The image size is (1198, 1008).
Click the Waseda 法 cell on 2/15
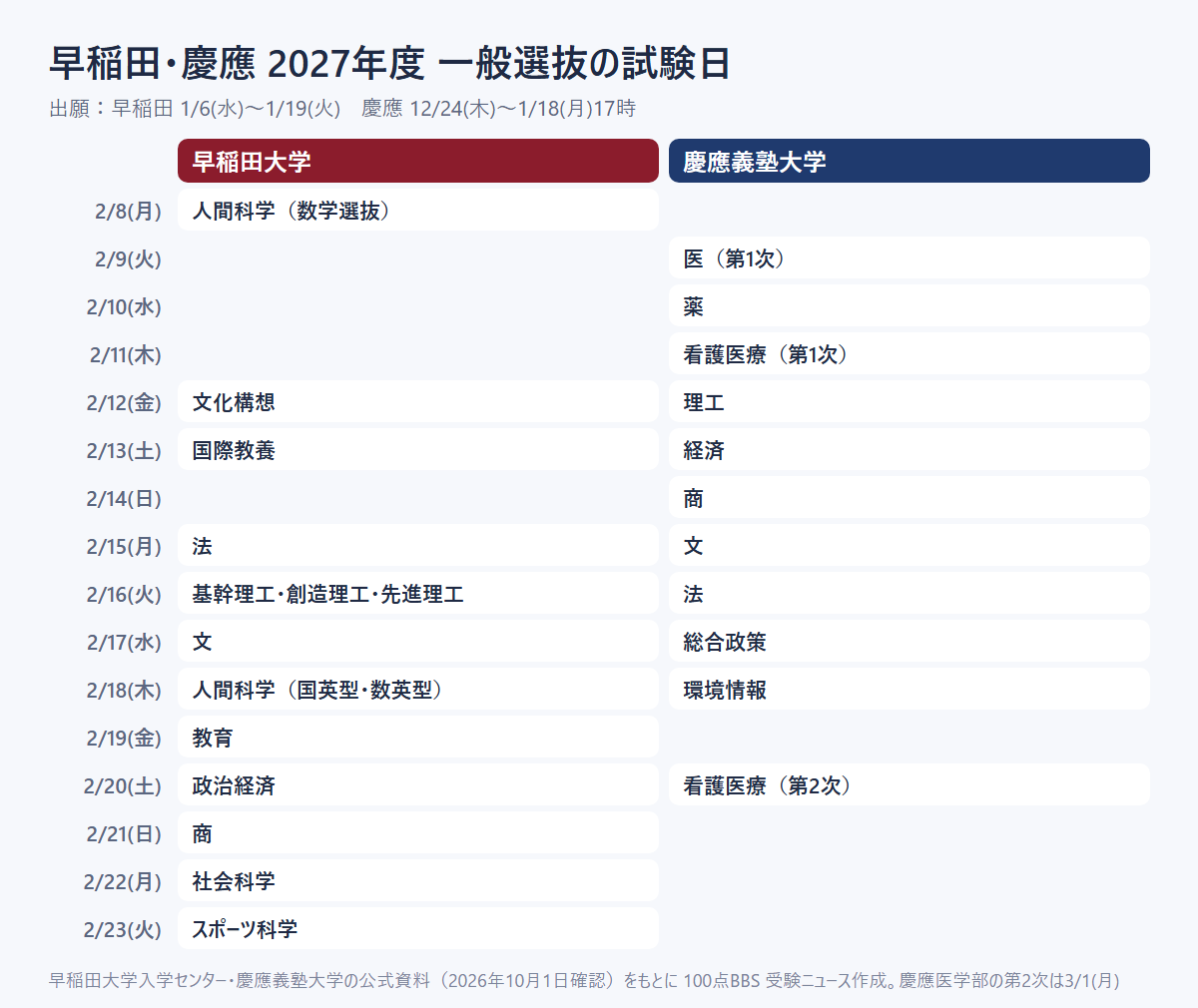click(418, 545)
